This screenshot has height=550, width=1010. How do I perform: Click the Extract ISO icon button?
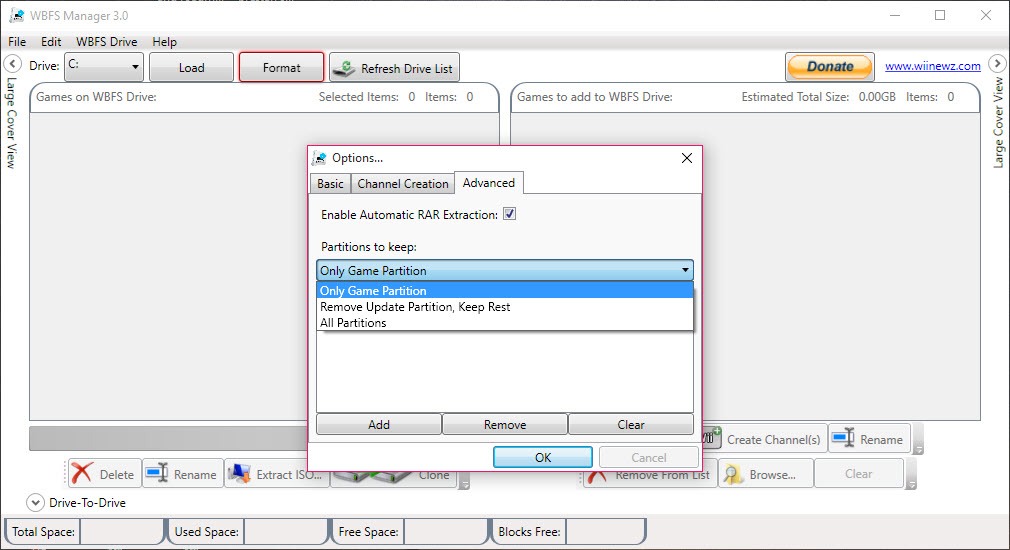[x=239, y=475]
